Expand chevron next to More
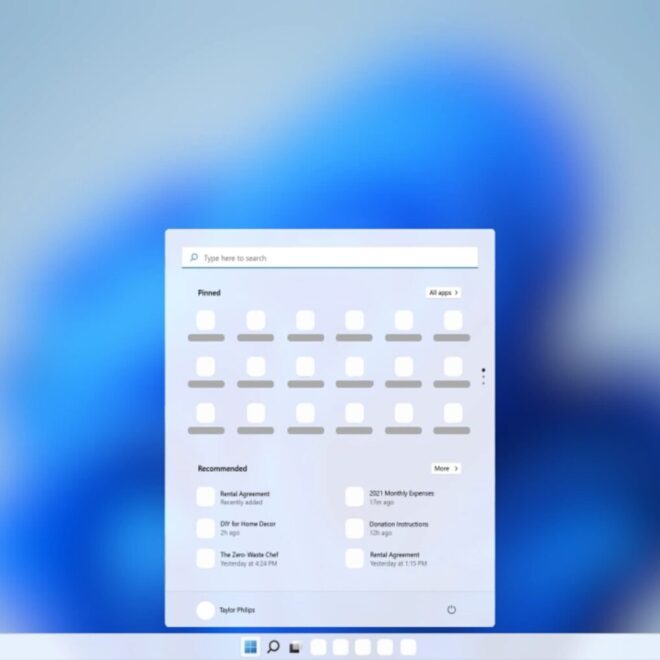This screenshot has height=660, width=660. coord(456,468)
